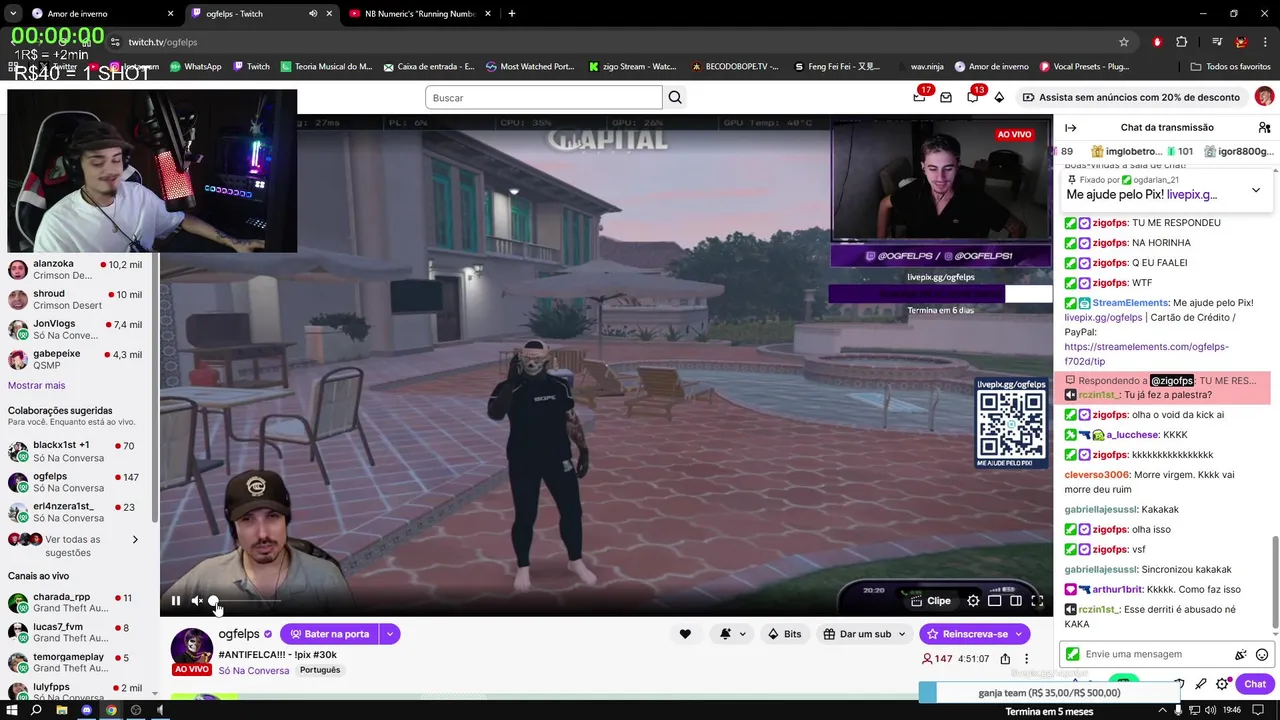Open the user avatar menu in header
The height and width of the screenshot is (720, 1280).
[1264, 97]
